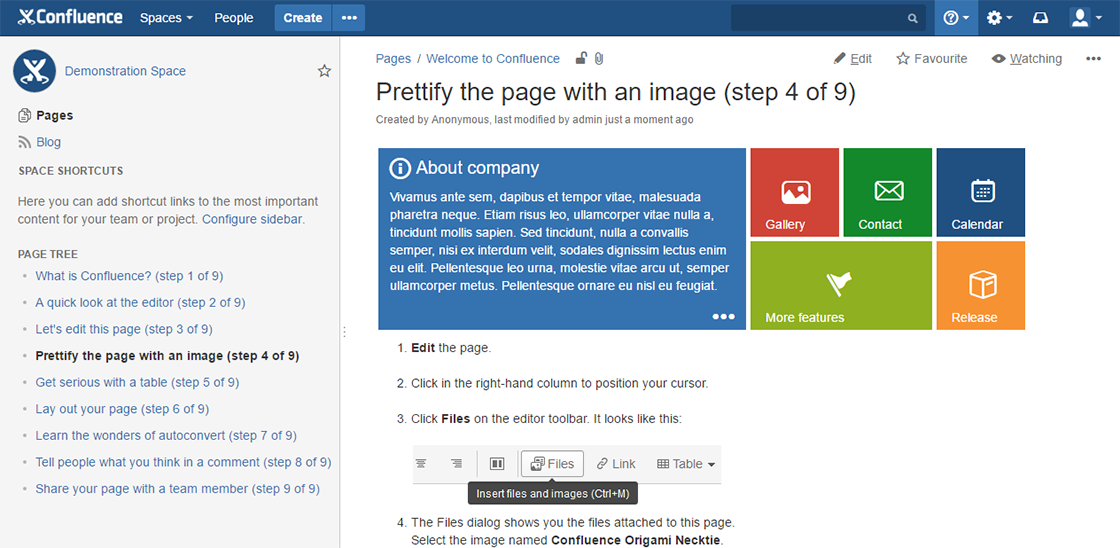
Task: Toggle Watching for this page
Action: pyautogui.click(x=1027, y=59)
